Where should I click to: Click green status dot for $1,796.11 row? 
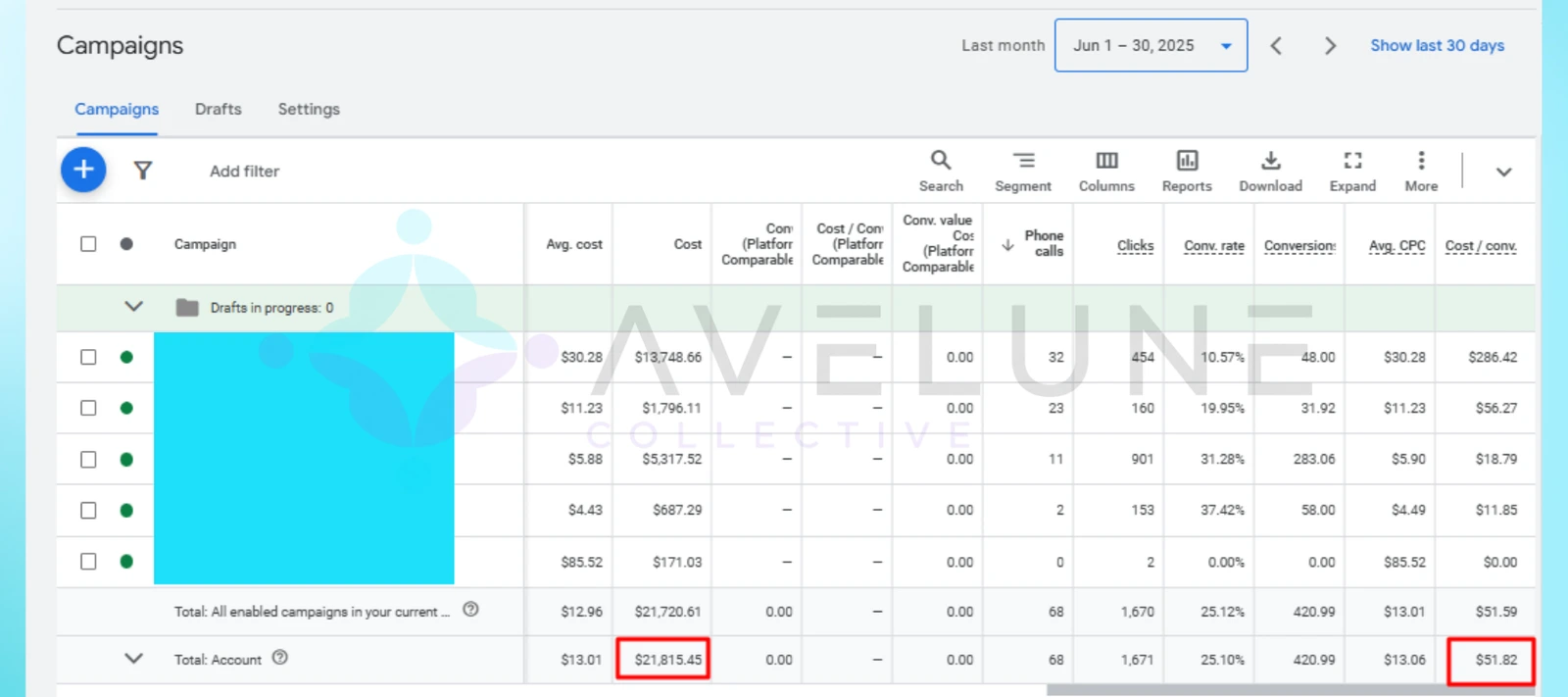126,408
